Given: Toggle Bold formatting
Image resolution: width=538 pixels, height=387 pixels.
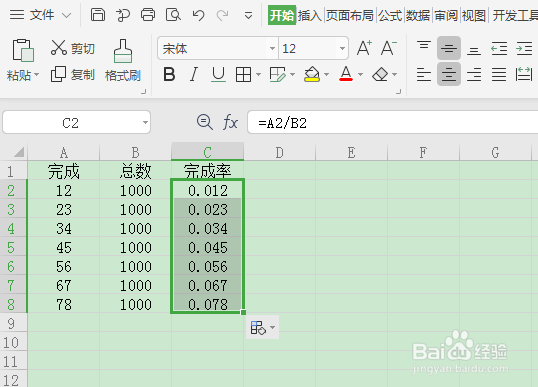Looking at the screenshot, I should click(169, 74).
